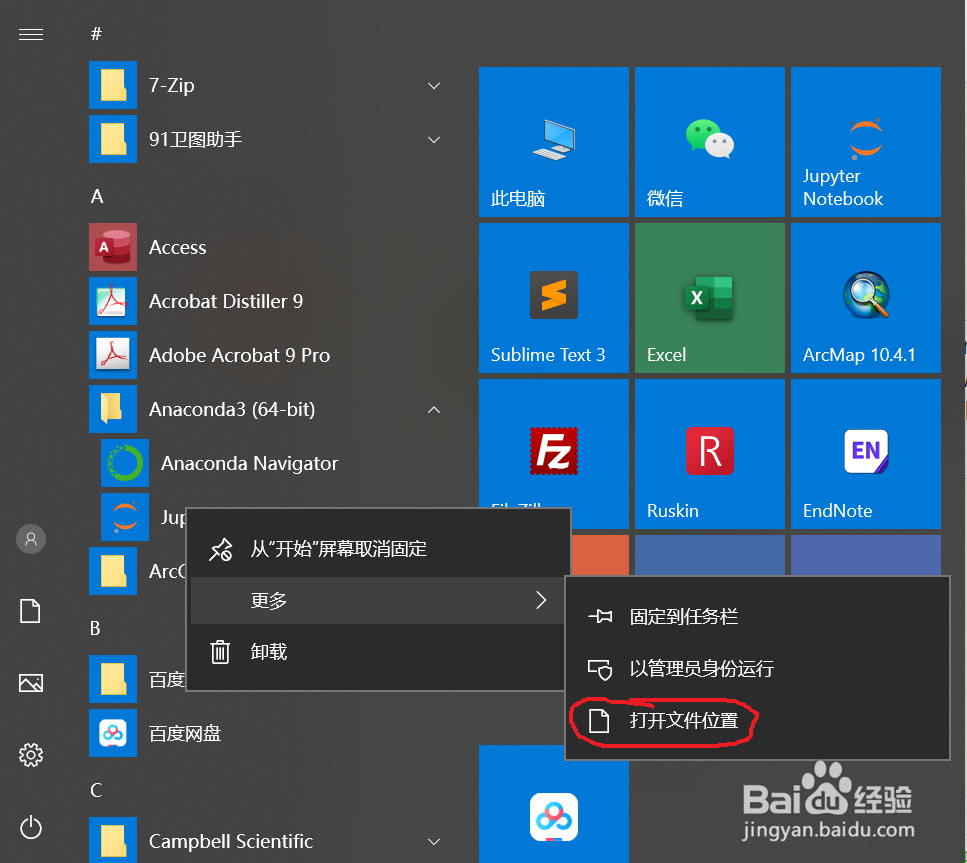Open the 百度 folder above 百度网盘
This screenshot has height=863, width=967.
pos(137,679)
